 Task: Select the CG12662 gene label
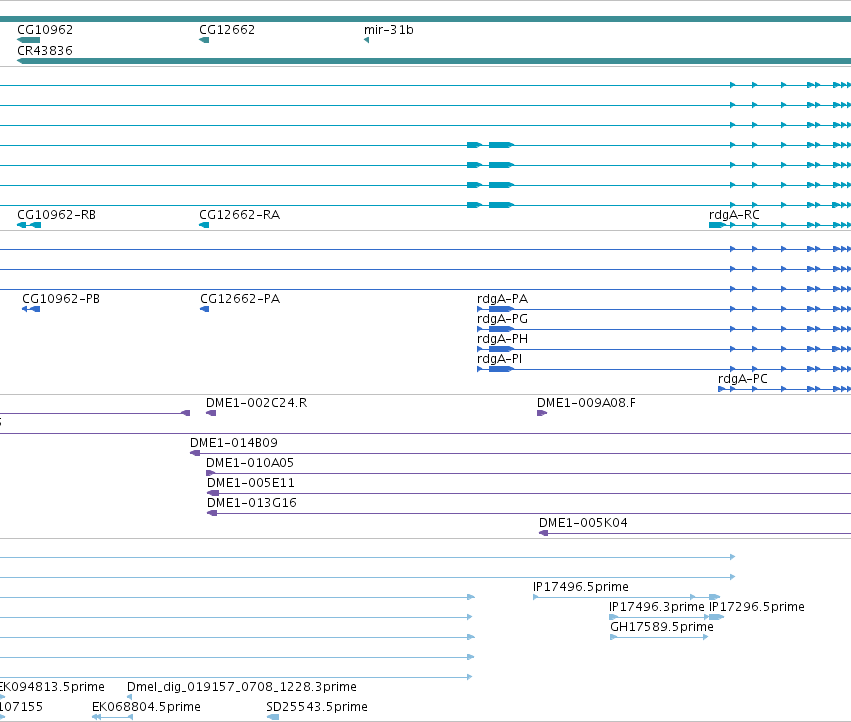pos(227,30)
